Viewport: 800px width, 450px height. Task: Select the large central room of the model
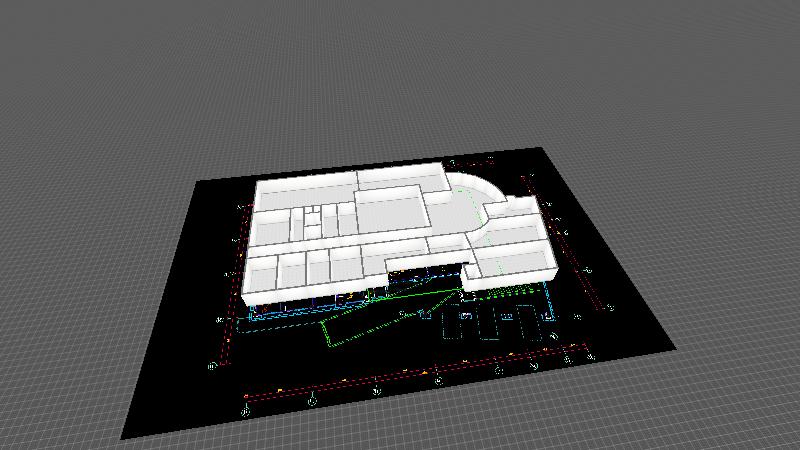(x=390, y=208)
